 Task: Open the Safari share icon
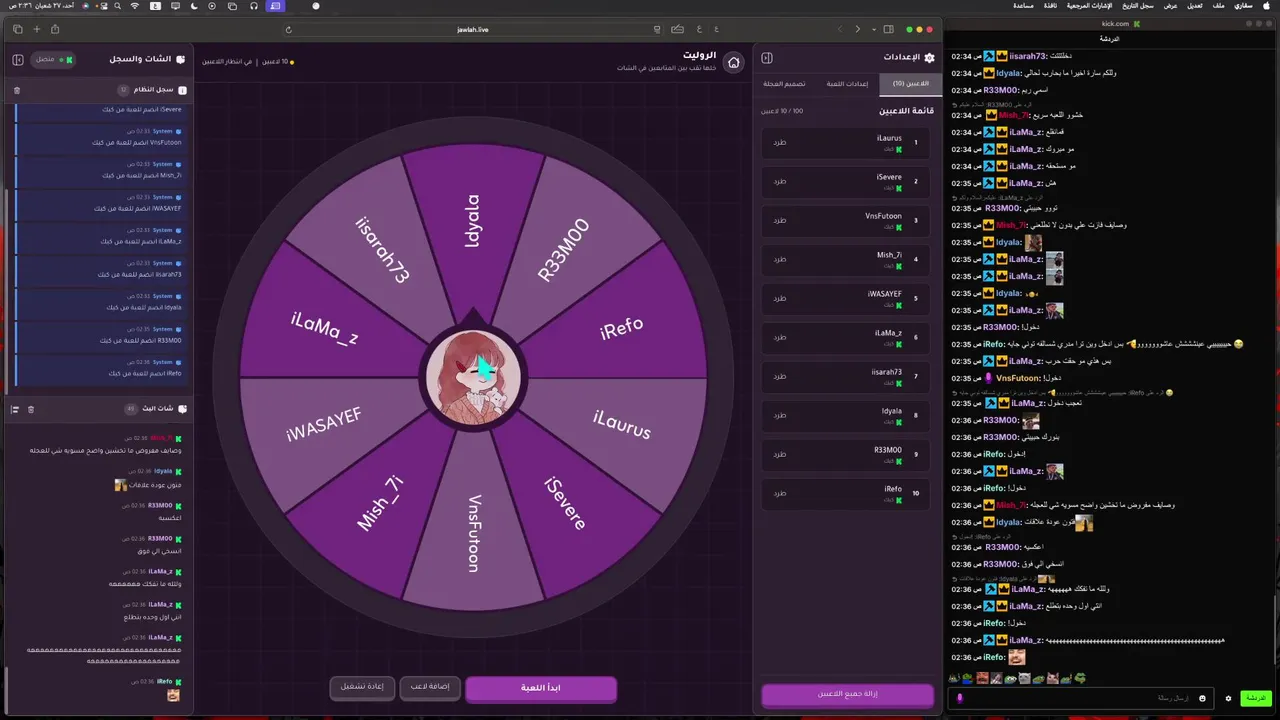click(54, 29)
